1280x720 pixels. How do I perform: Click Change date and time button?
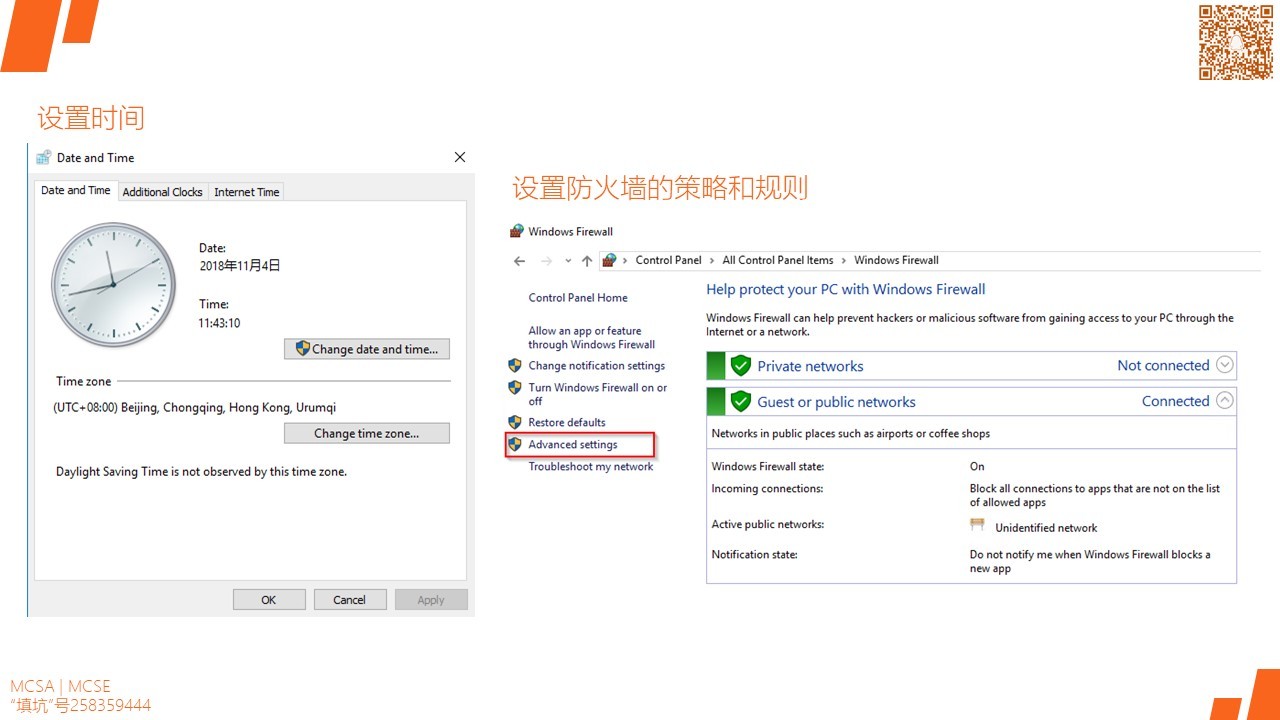click(x=367, y=349)
